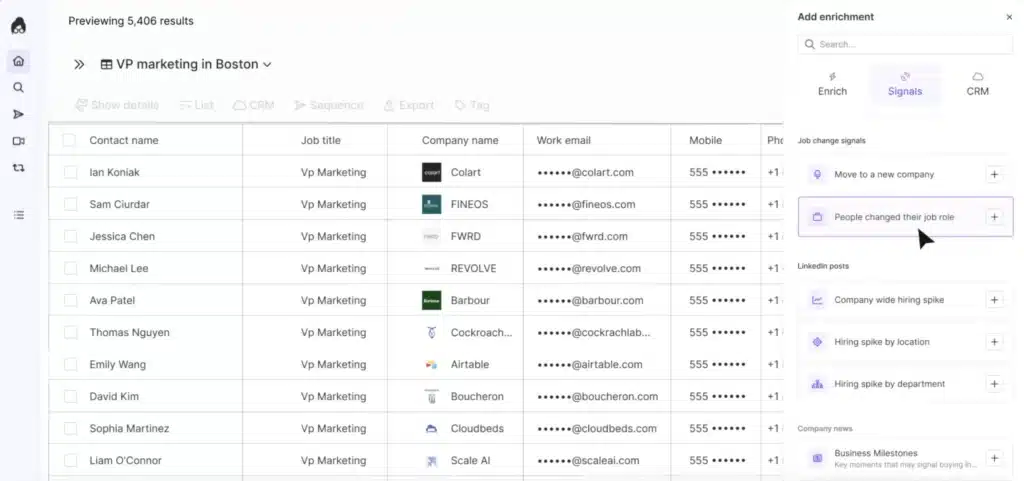Screen dimensions: 1024x481
Task: Add People changed their job role signal
Action: tap(994, 217)
